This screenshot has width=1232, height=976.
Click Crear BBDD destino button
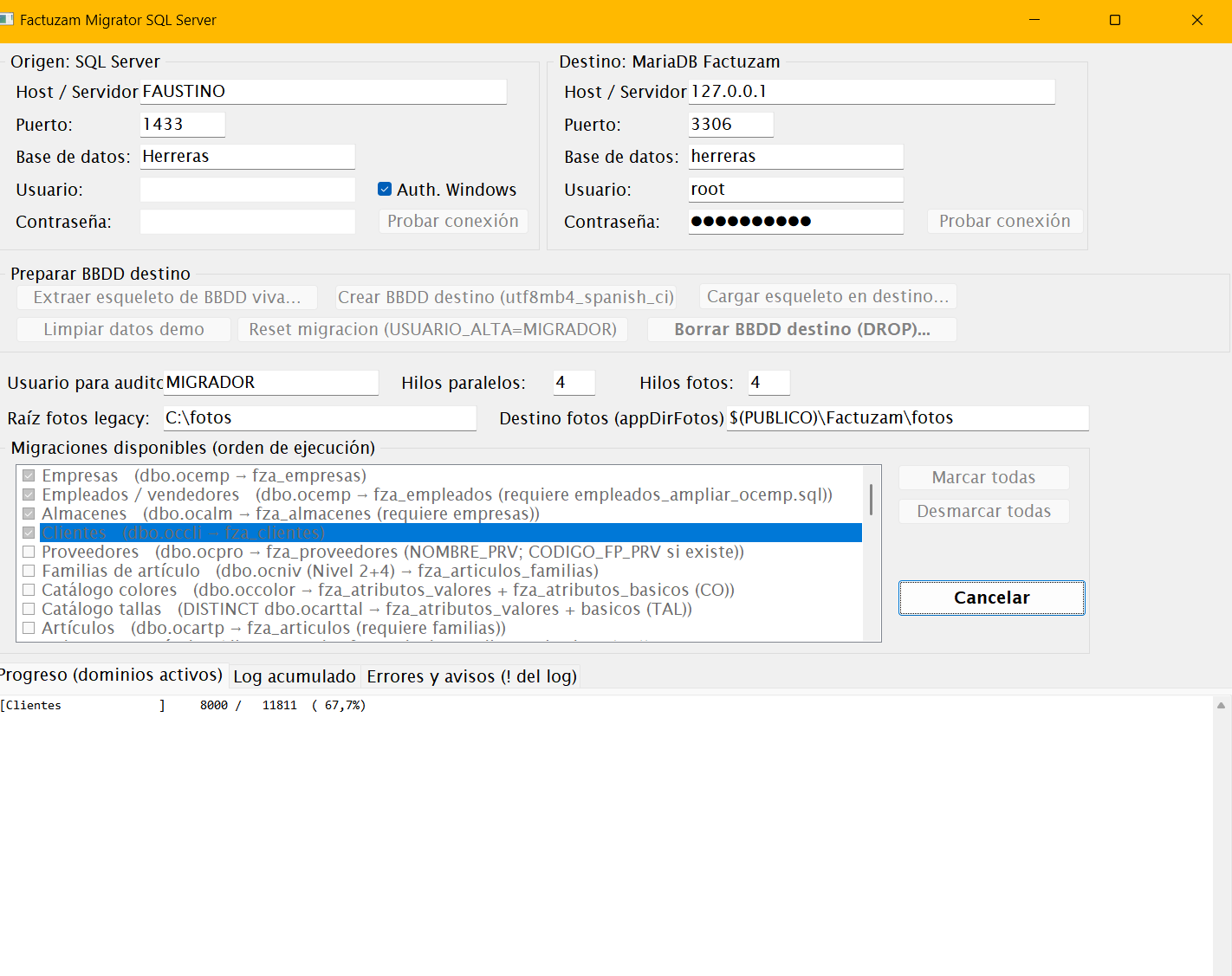click(506, 297)
